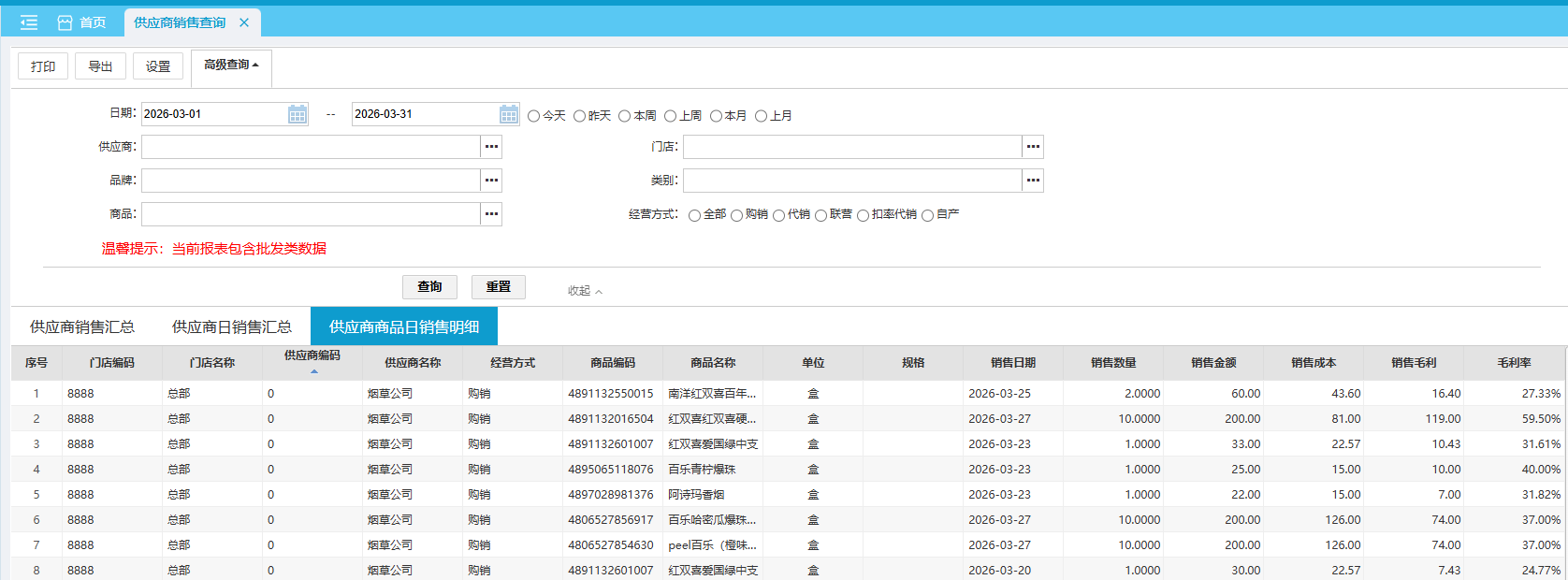Switch to the 供应商销售汇总 tab
The image size is (1568, 580).
coord(82,326)
